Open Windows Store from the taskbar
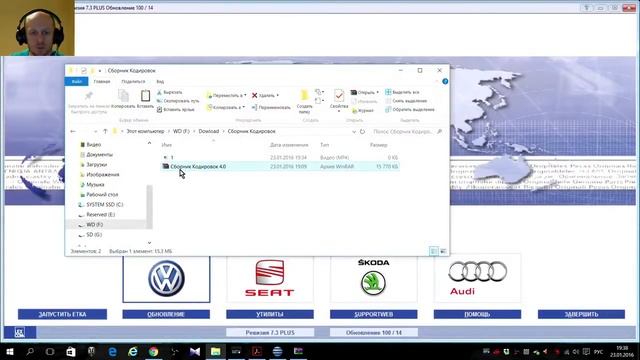Viewport: 640px width, 360px height. (x=71, y=351)
